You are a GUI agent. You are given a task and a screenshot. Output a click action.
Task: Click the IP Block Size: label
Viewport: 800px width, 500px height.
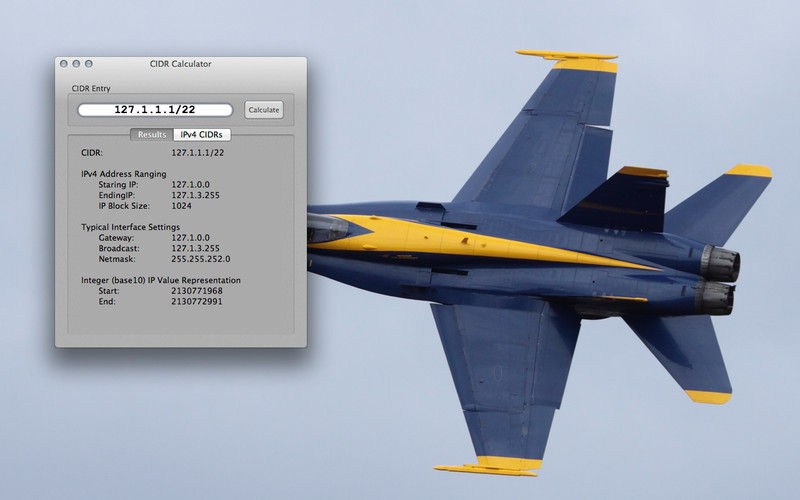(124, 206)
